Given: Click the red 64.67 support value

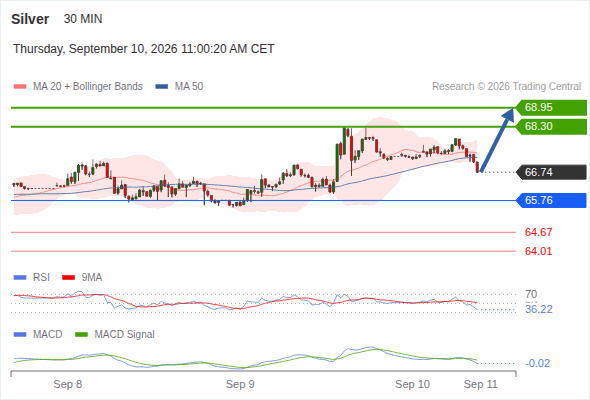Looking at the screenshot, I should pos(538,232).
